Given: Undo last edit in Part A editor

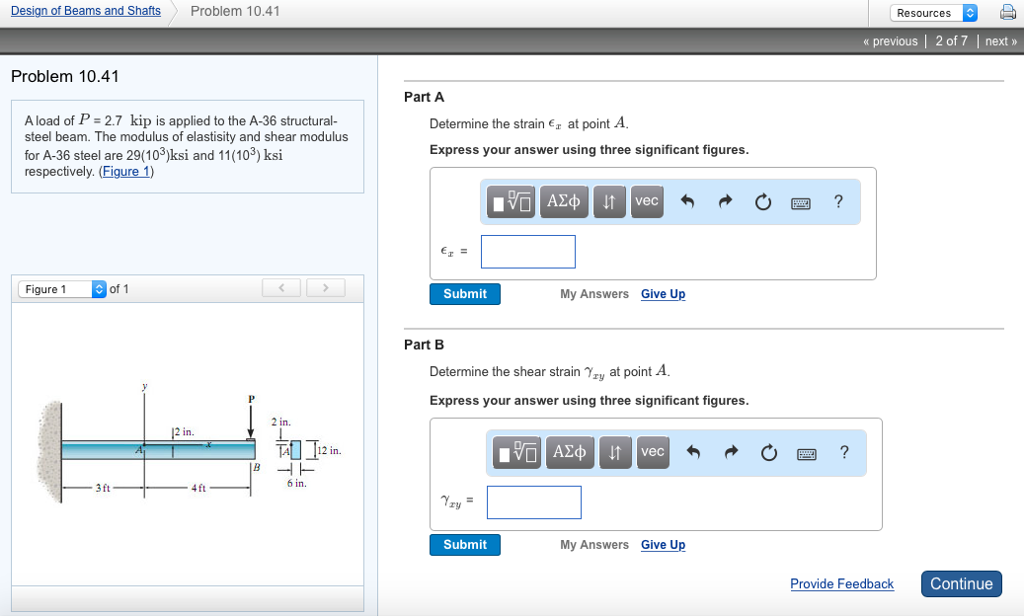Looking at the screenshot, I should (687, 201).
